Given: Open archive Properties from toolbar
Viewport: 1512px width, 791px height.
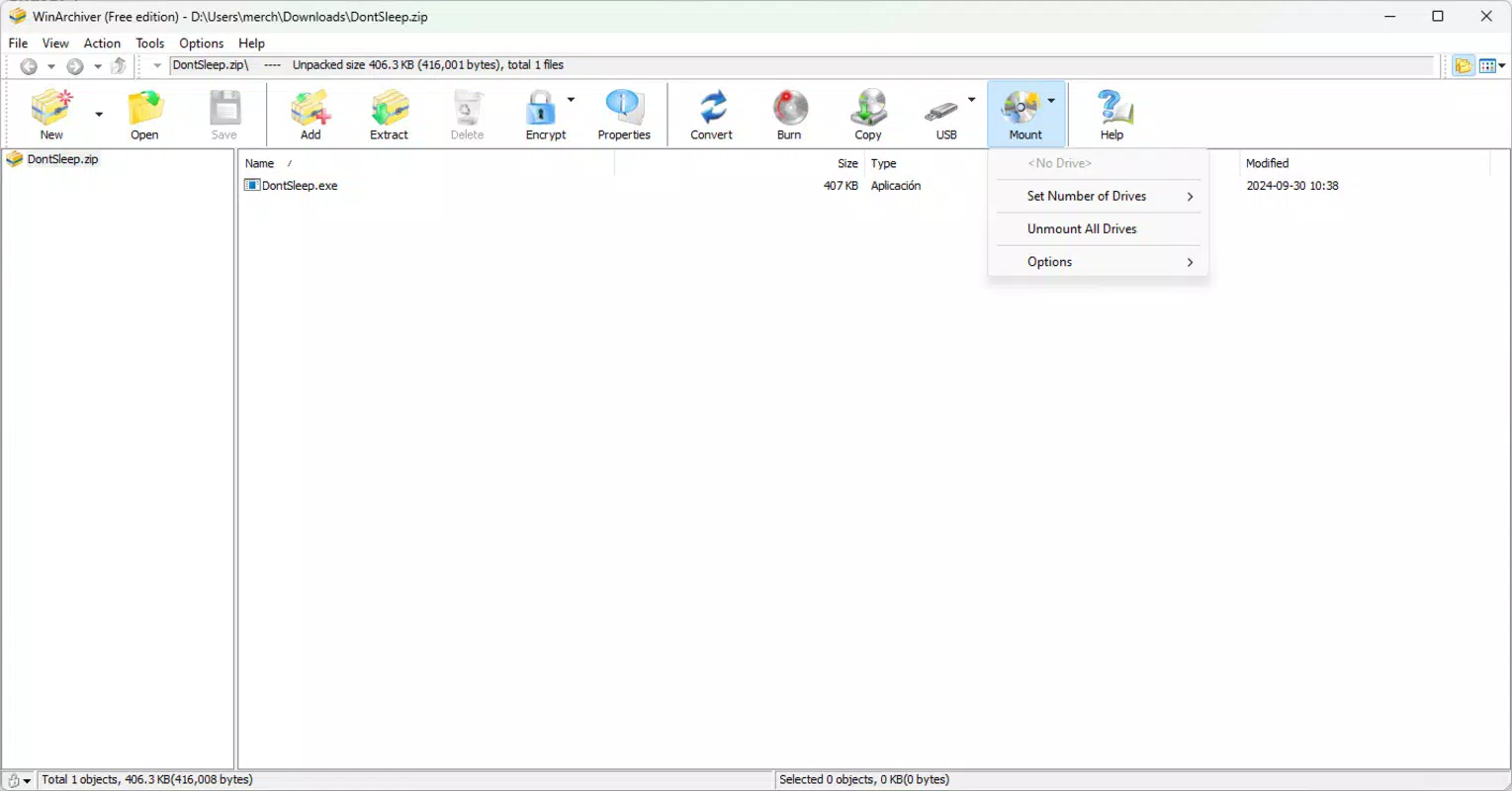Looking at the screenshot, I should coord(624,114).
